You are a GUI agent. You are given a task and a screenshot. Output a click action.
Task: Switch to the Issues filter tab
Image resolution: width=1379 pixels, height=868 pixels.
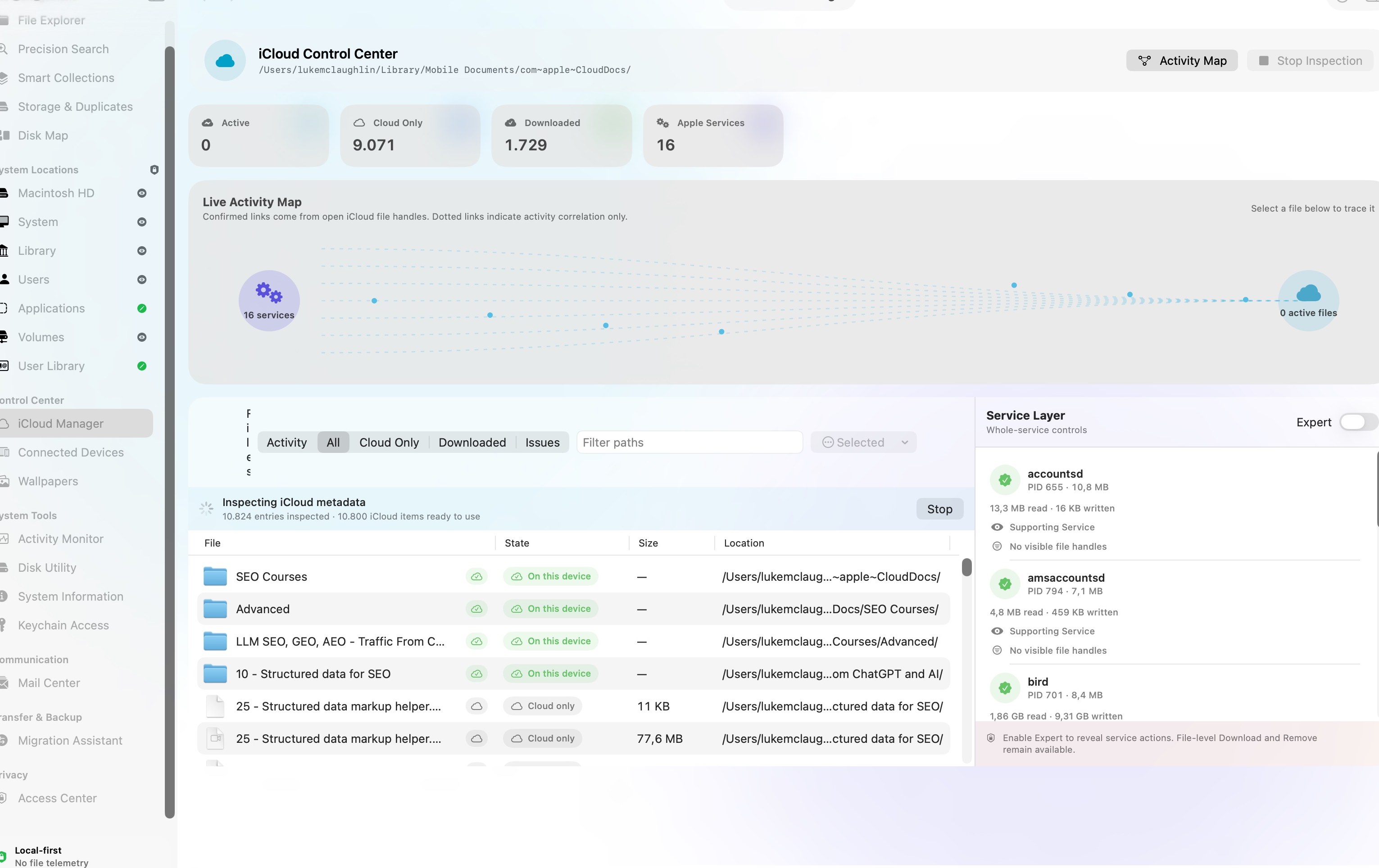(x=542, y=442)
